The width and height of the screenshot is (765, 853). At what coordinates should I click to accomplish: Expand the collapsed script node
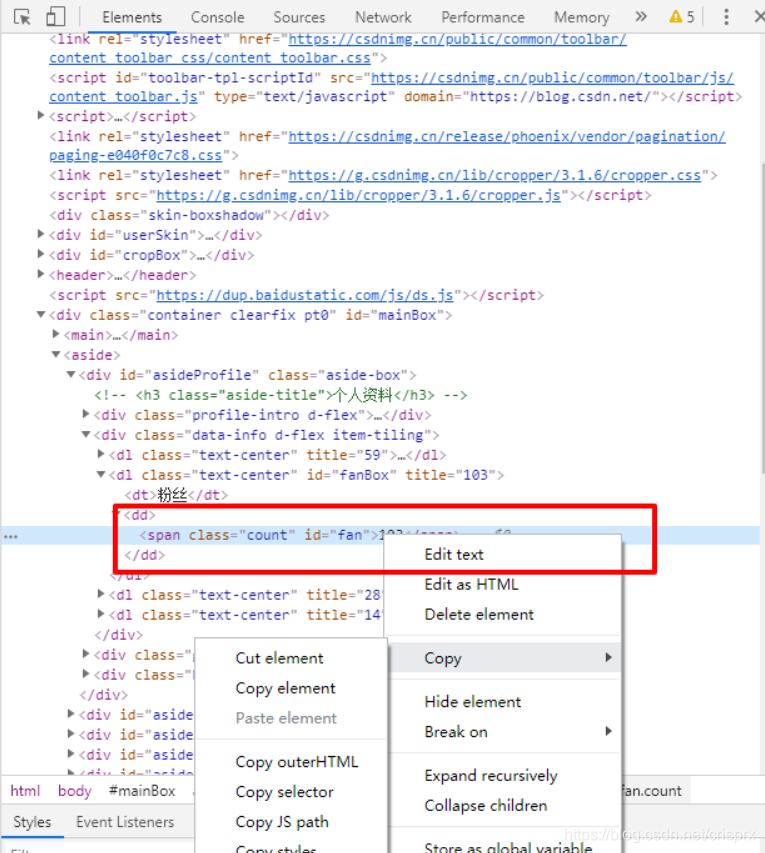40,115
